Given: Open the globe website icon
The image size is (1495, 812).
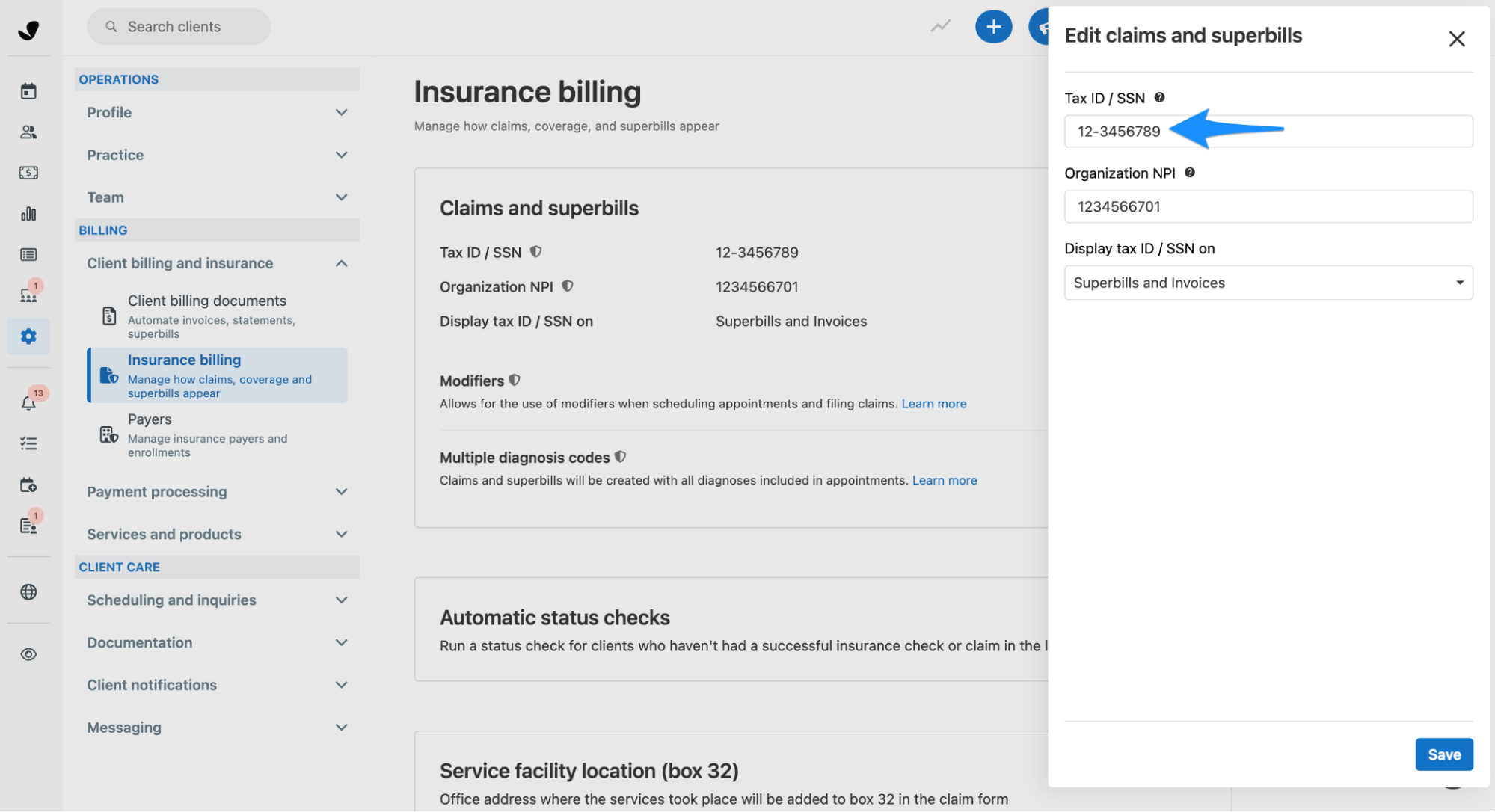Looking at the screenshot, I should tap(28, 592).
